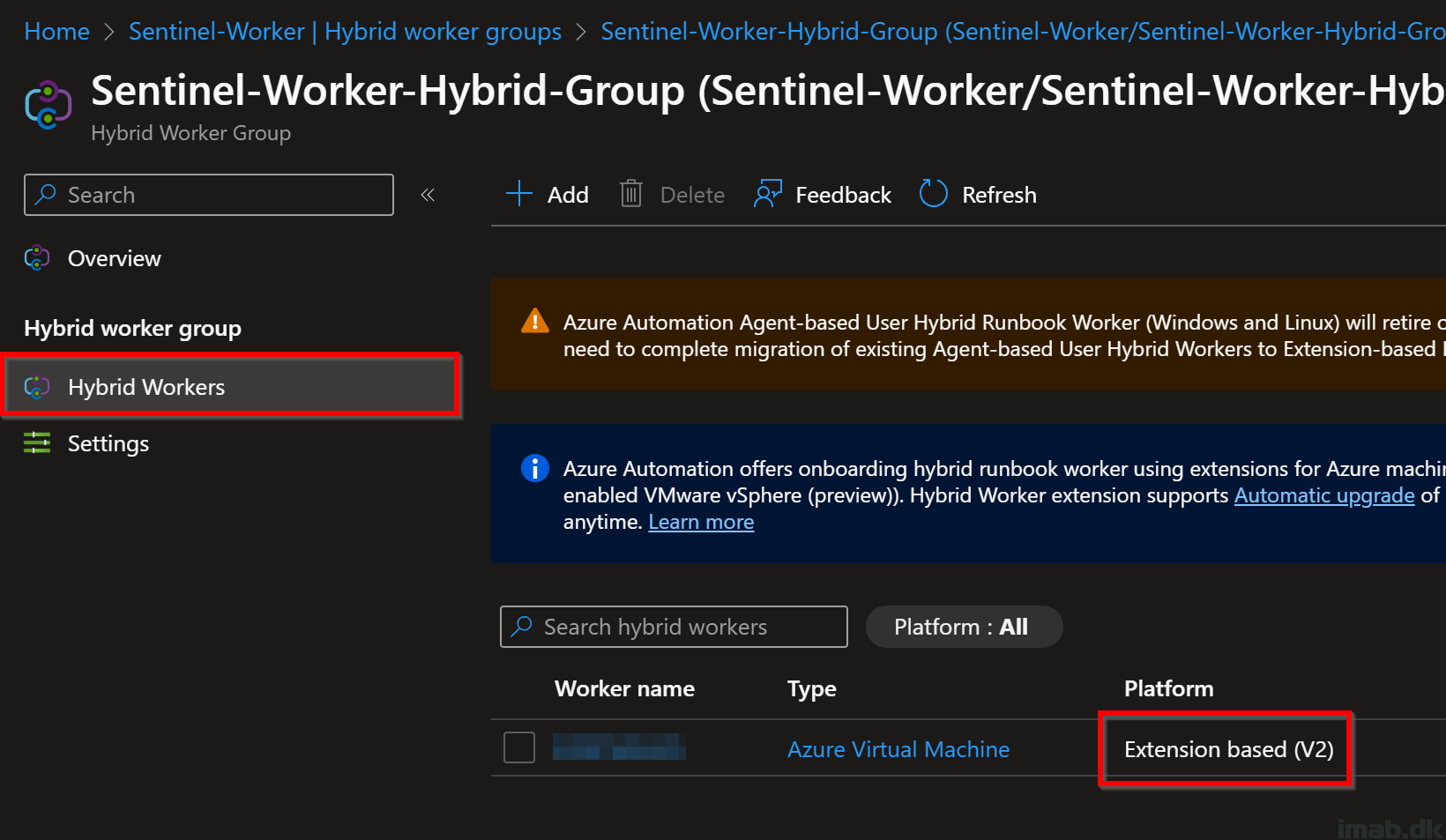The image size is (1446, 840).
Task: Click the plus icon beside Add
Action: tap(519, 194)
